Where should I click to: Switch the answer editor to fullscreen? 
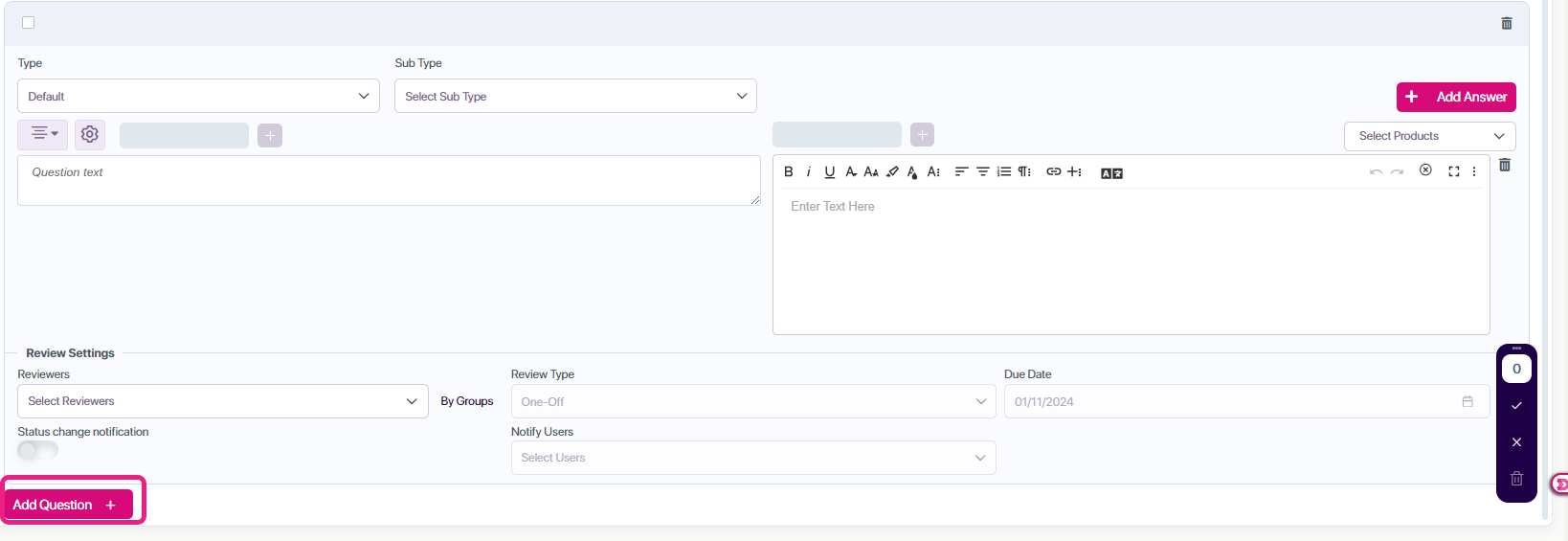(1453, 171)
